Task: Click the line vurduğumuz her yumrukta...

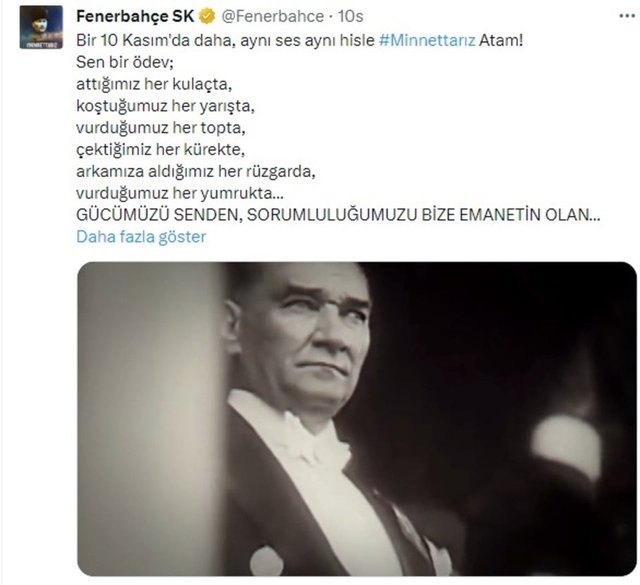Action: pos(180,193)
